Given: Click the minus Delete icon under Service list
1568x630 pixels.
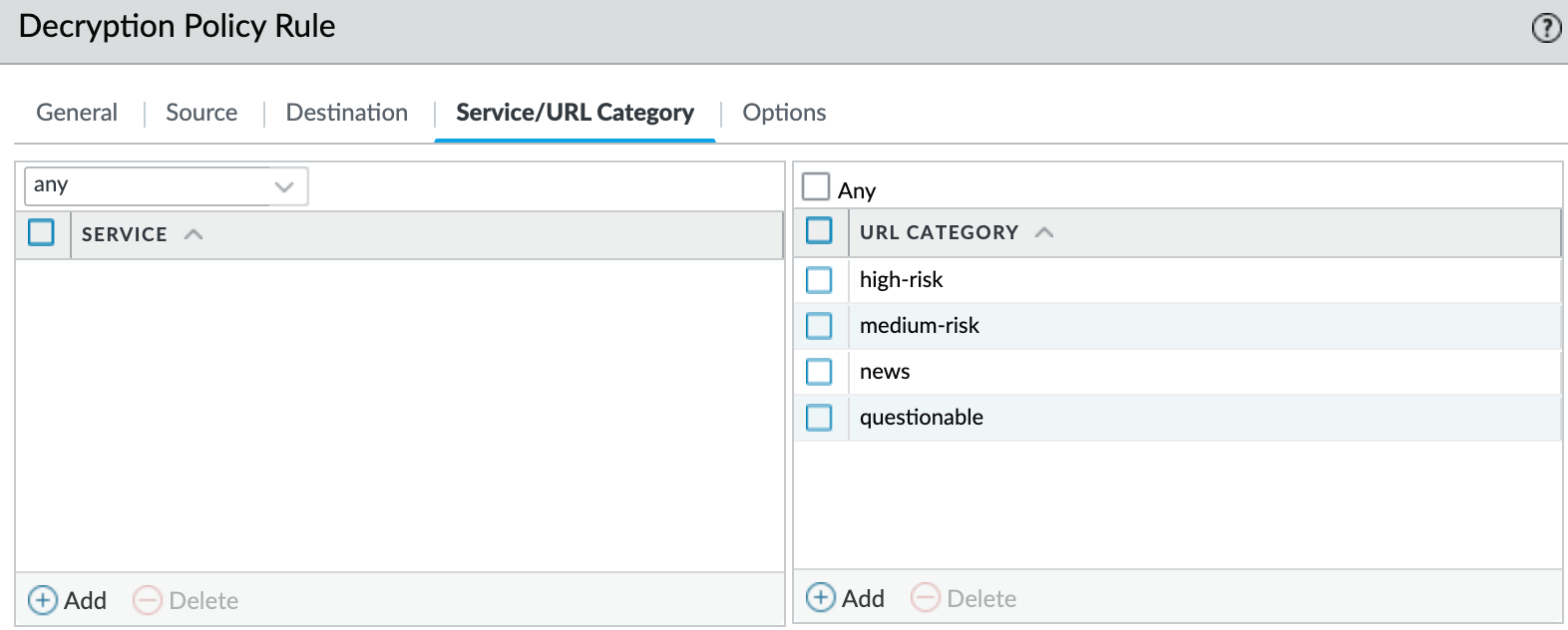Looking at the screenshot, I should point(148,600).
